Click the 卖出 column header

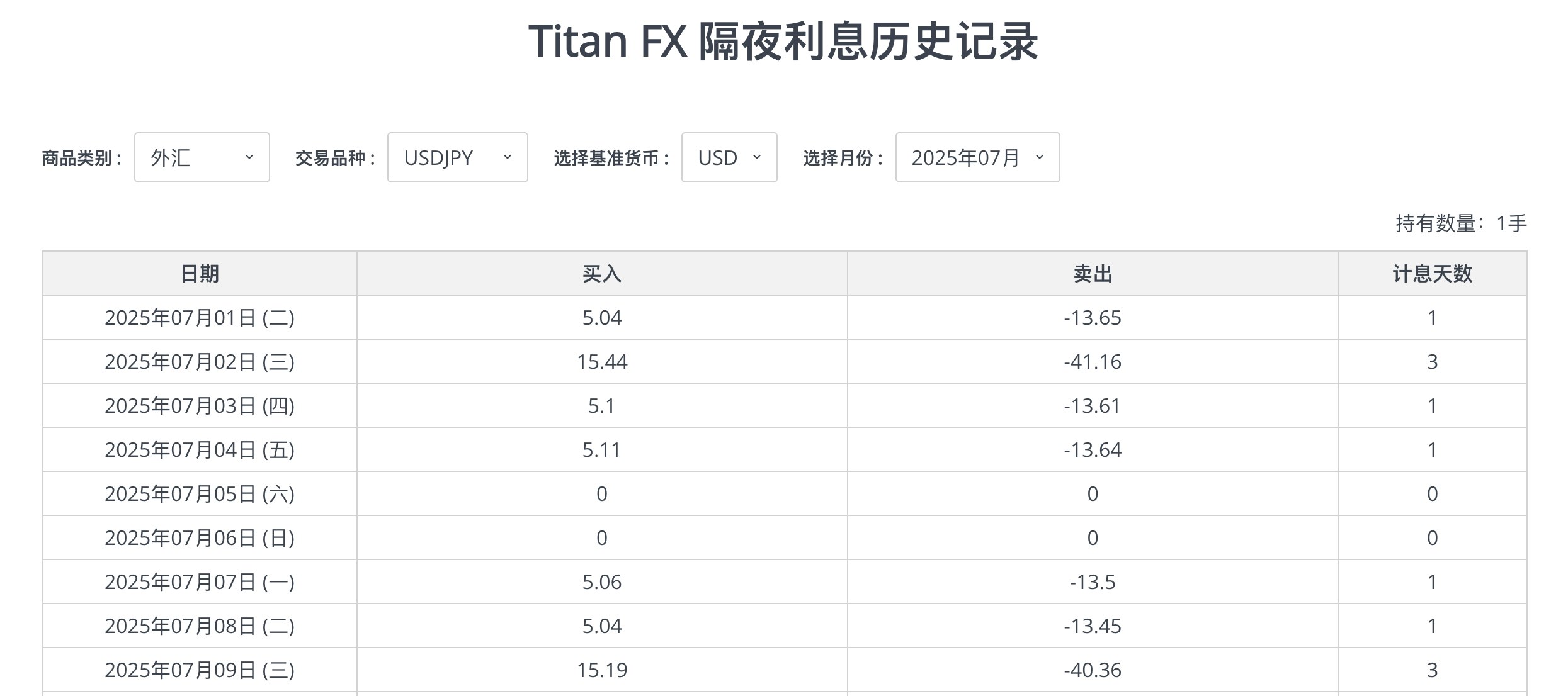point(1093,274)
